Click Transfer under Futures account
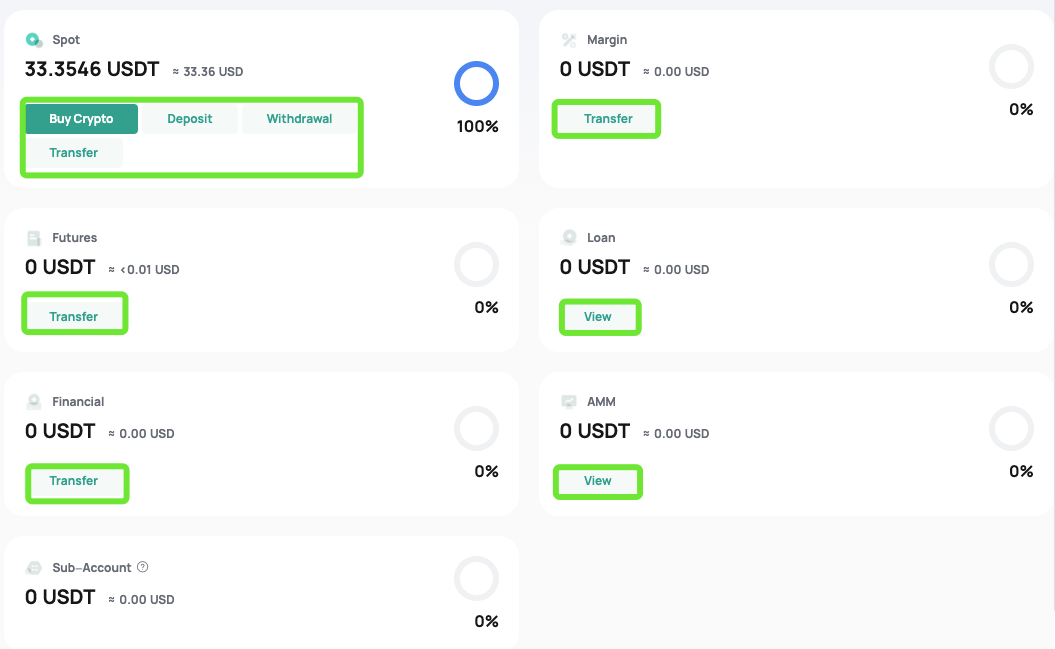Viewport: 1055px width, 649px height. [74, 317]
